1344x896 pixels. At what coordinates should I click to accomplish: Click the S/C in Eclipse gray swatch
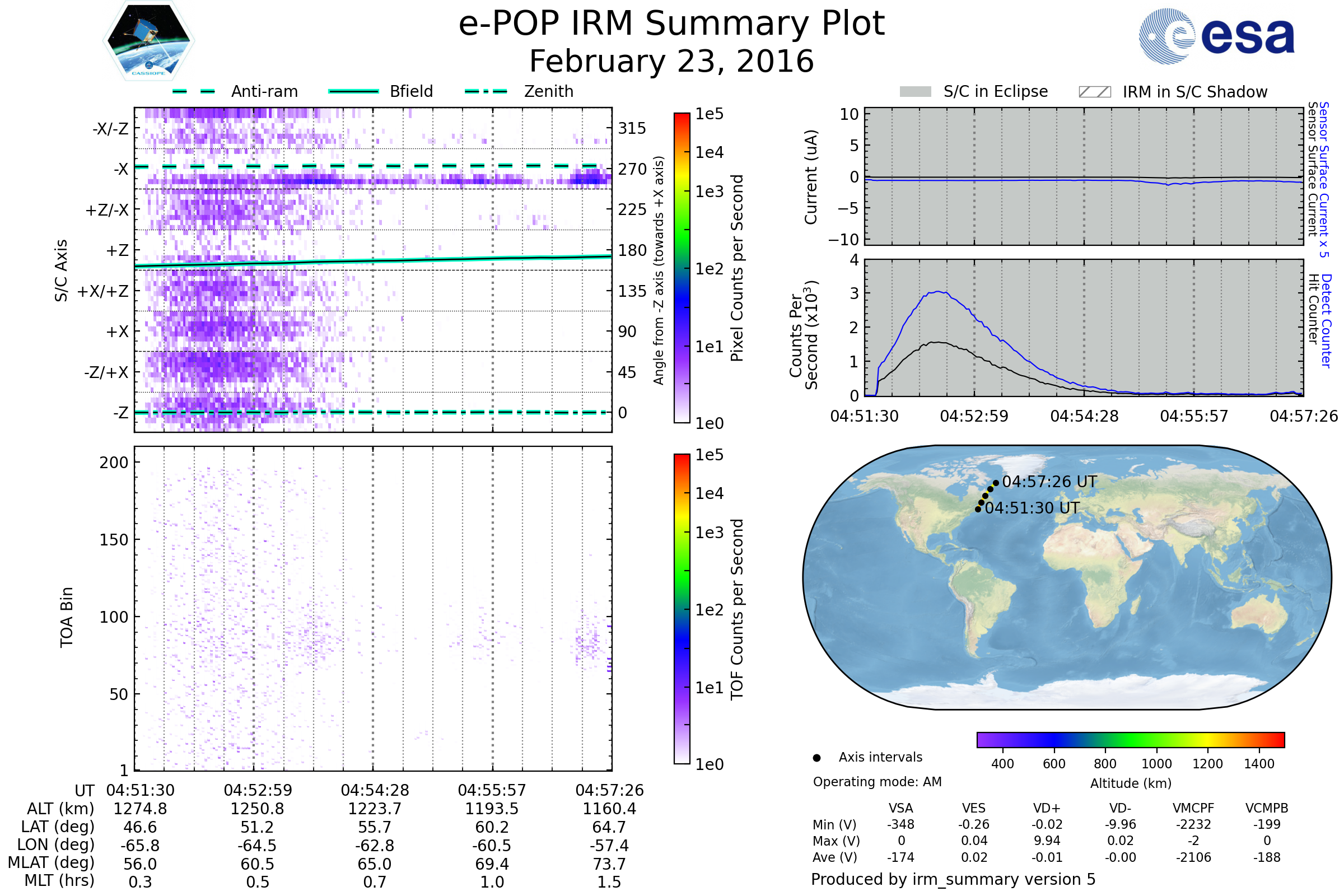[915, 92]
